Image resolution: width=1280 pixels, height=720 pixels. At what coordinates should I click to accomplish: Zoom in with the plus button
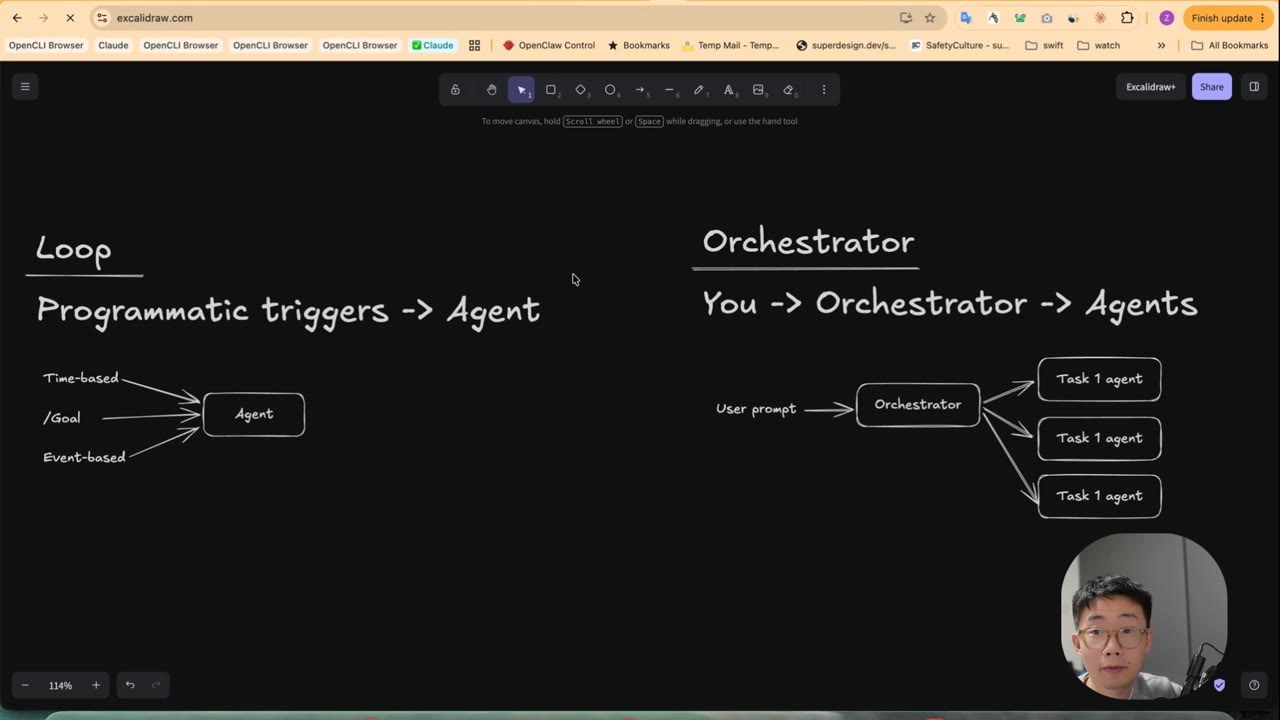tap(96, 685)
